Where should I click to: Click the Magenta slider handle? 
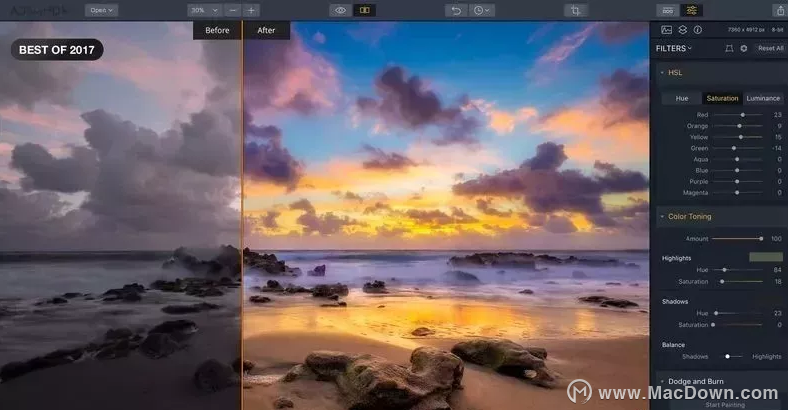point(737,192)
